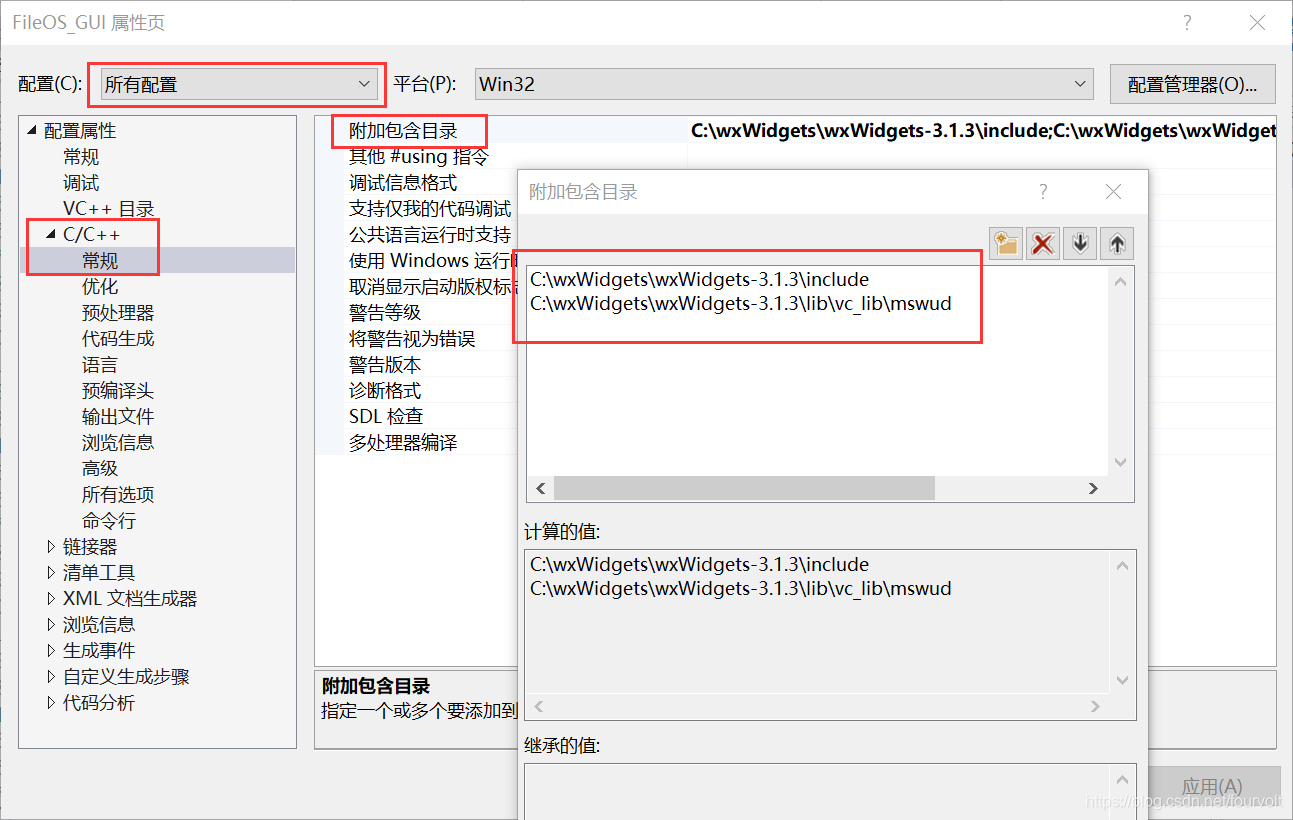This screenshot has width=1293, height=820.
Task: Click the horizontal scrollbar thumb in edit box
Action: (x=744, y=488)
